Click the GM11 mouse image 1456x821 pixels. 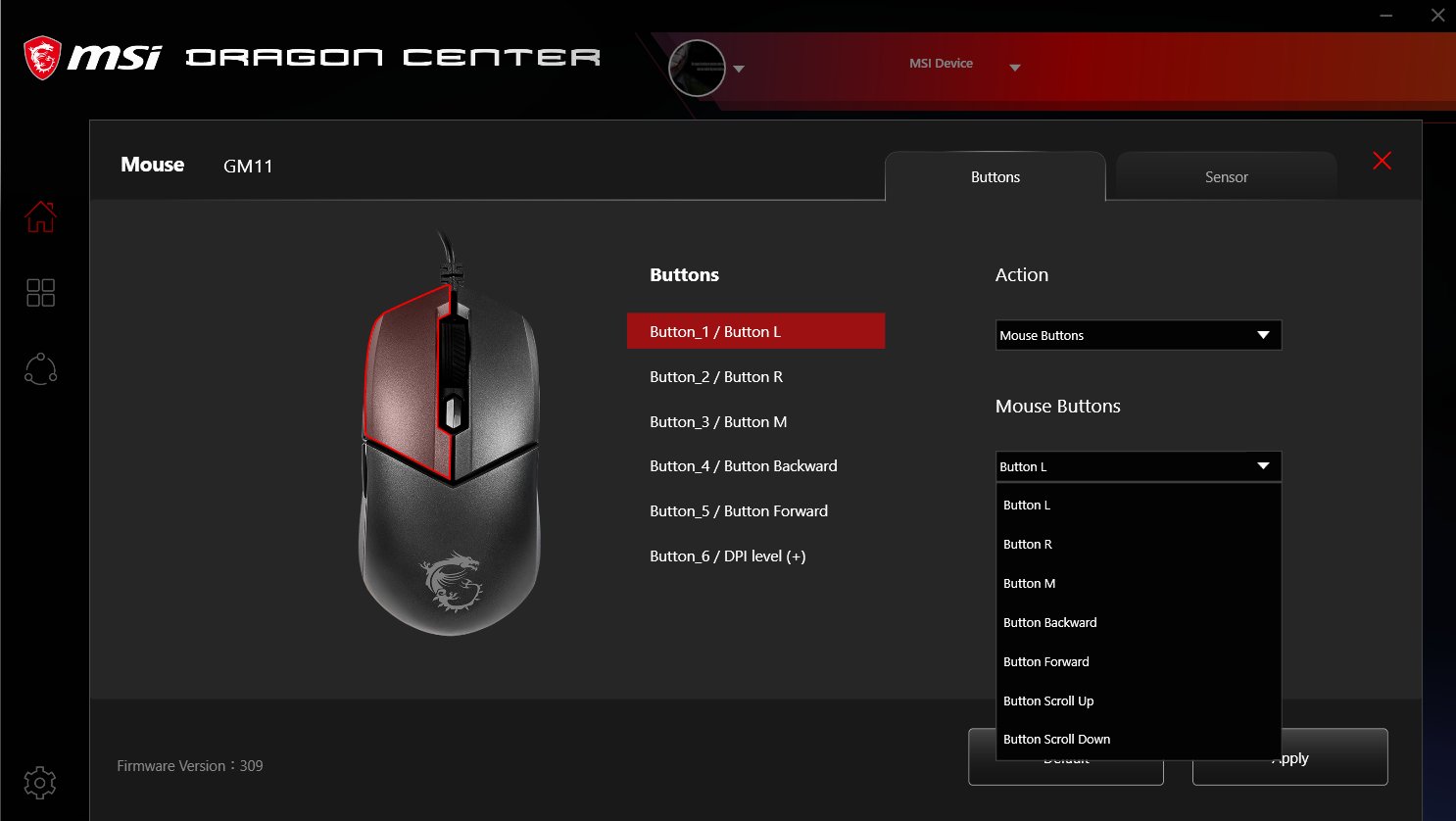[450, 434]
